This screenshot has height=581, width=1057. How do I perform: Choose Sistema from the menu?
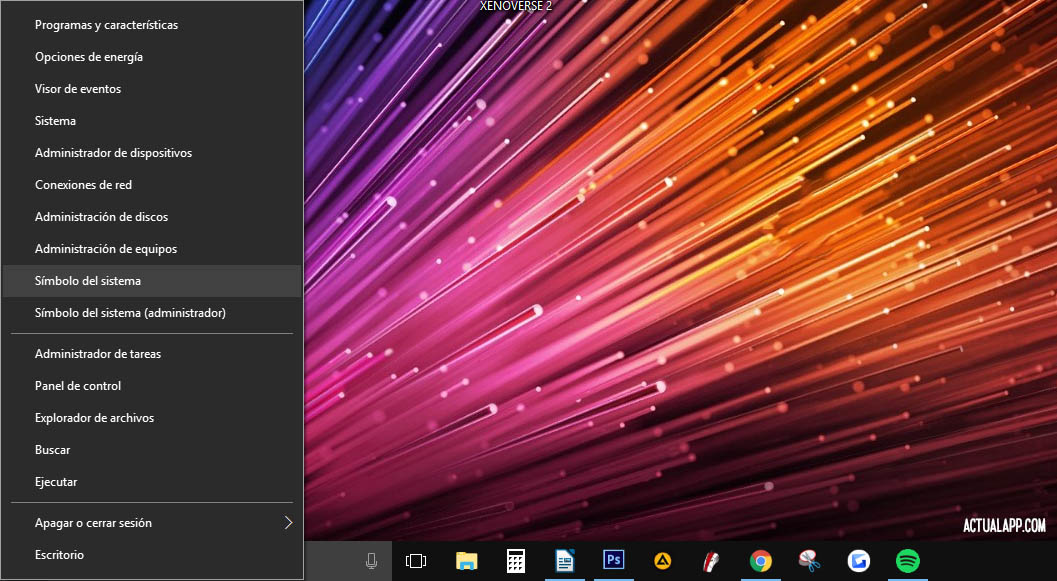[152, 121]
